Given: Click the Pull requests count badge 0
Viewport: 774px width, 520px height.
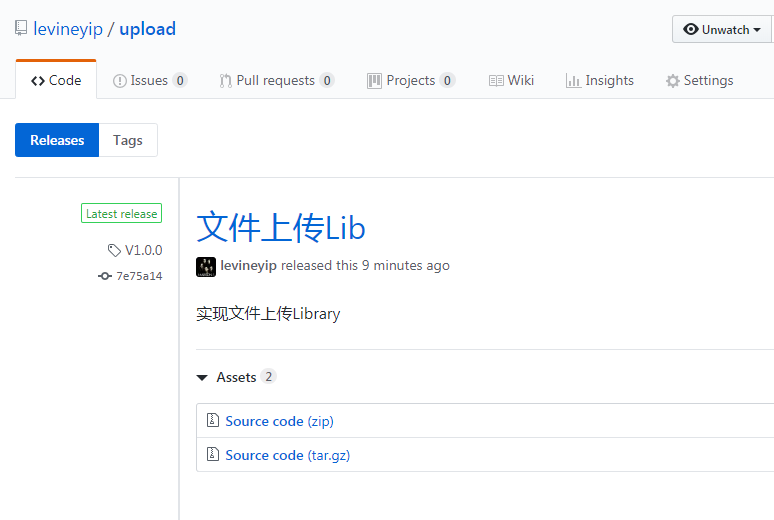Looking at the screenshot, I should point(327,80).
